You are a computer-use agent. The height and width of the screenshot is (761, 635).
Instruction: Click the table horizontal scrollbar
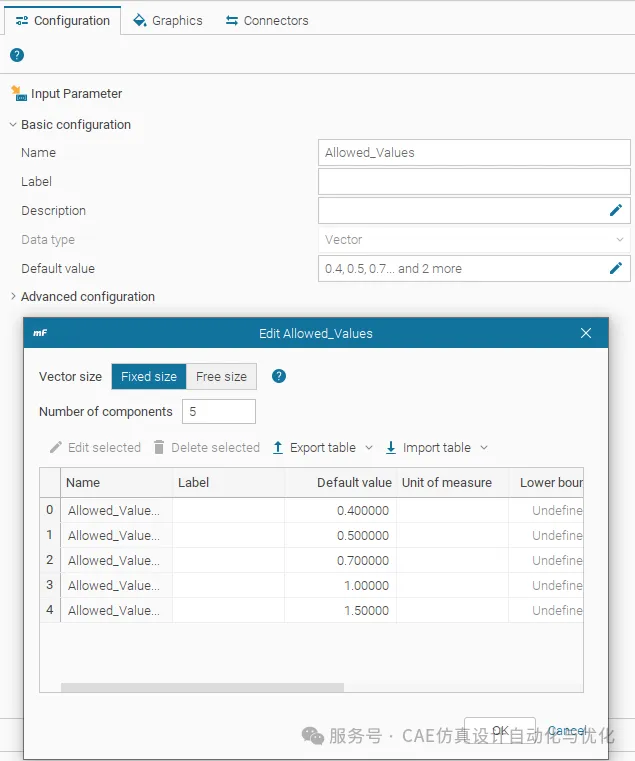tap(202, 687)
